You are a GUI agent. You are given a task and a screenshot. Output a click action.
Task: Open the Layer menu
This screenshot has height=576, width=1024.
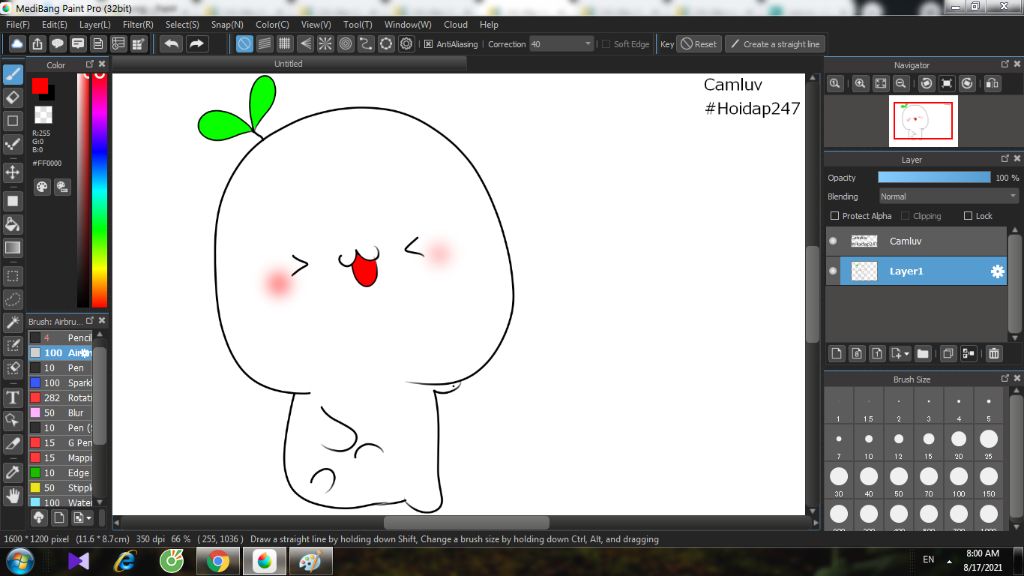[95, 25]
